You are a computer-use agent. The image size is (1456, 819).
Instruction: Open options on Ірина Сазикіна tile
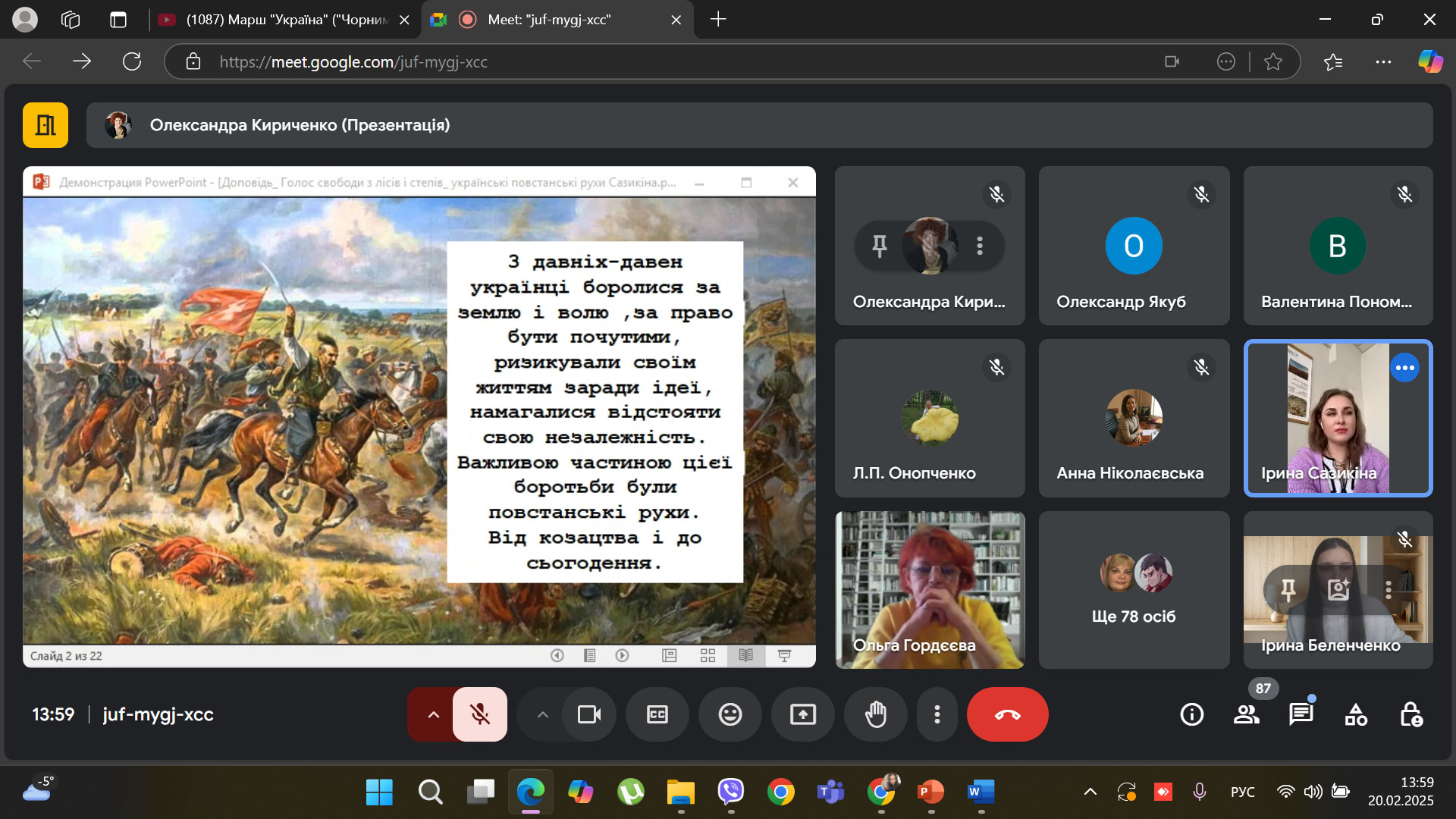tap(1404, 368)
